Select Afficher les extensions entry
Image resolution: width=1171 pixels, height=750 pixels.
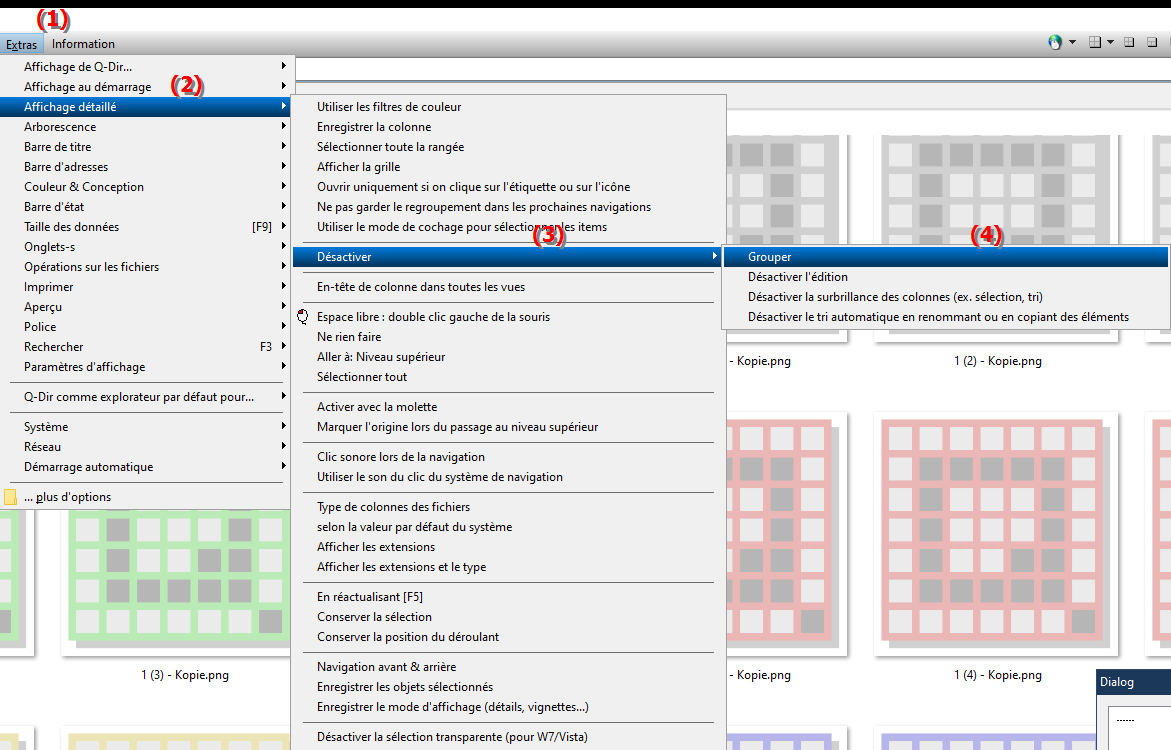tap(507, 548)
